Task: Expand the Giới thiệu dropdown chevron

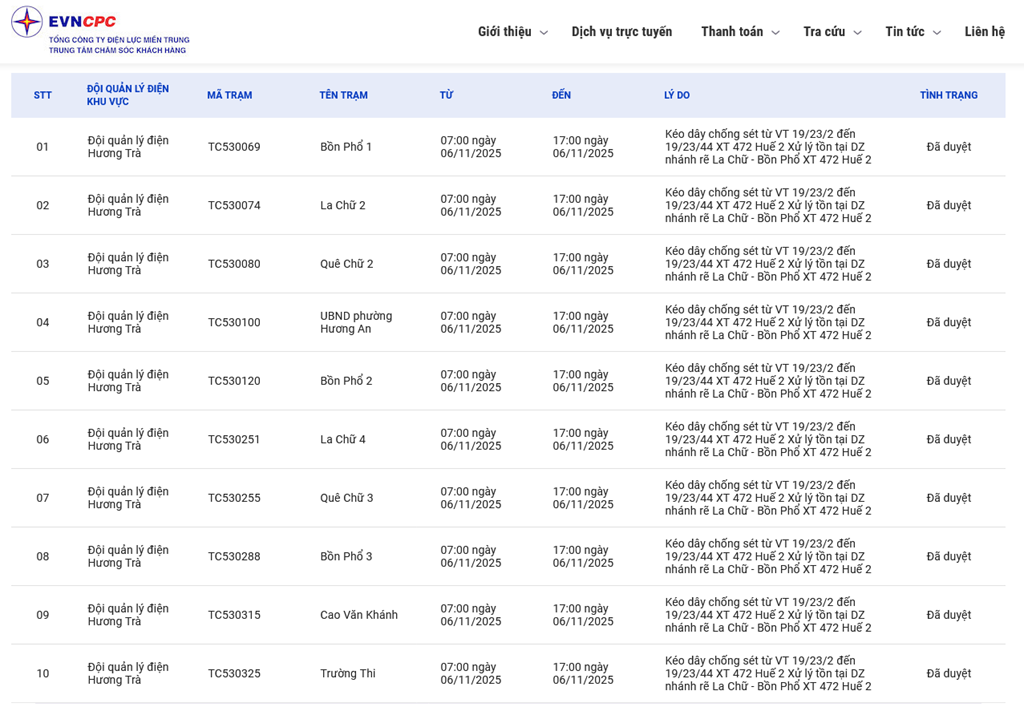Action: pyautogui.click(x=544, y=33)
